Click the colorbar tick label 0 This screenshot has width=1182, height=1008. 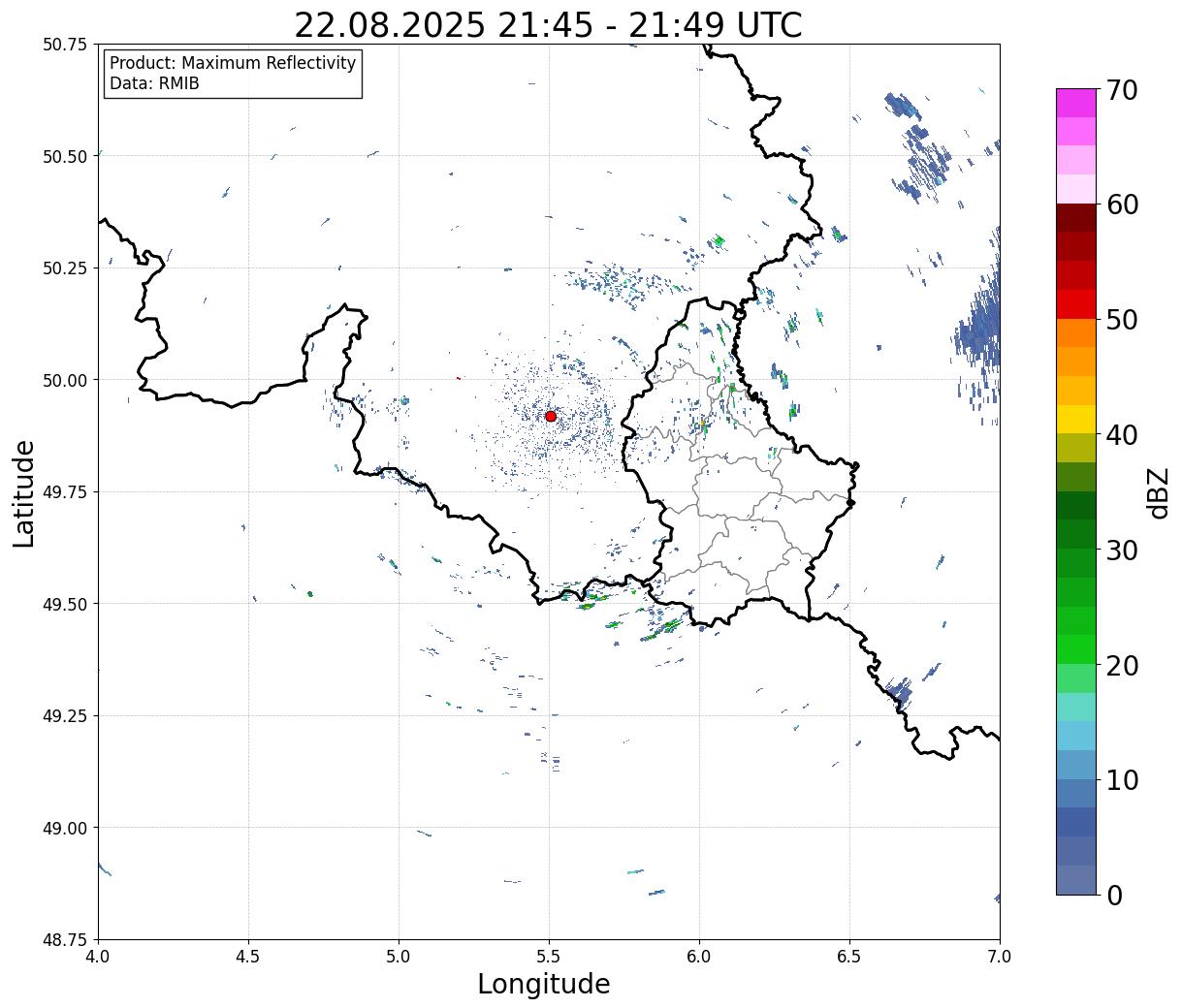pyautogui.click(x=1114, y=896)
